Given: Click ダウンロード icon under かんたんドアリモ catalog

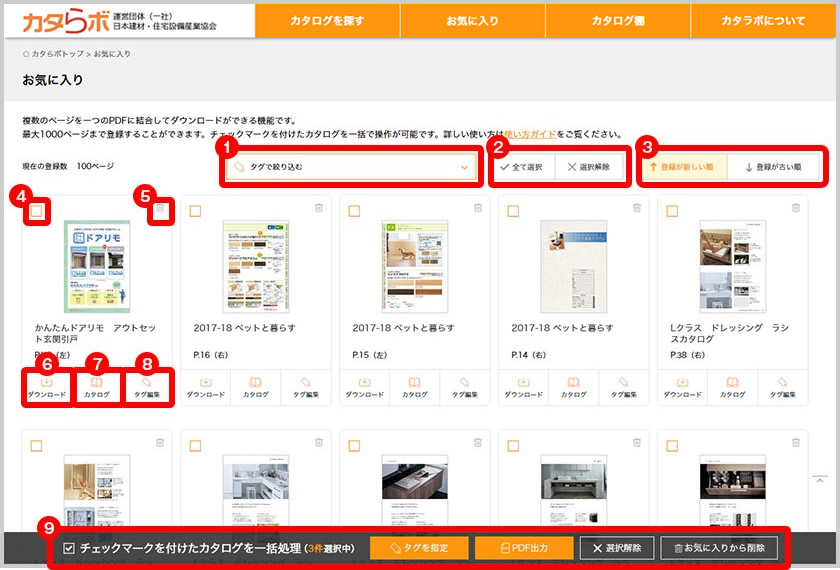Looking at the screenshot, I should point(46,387).
